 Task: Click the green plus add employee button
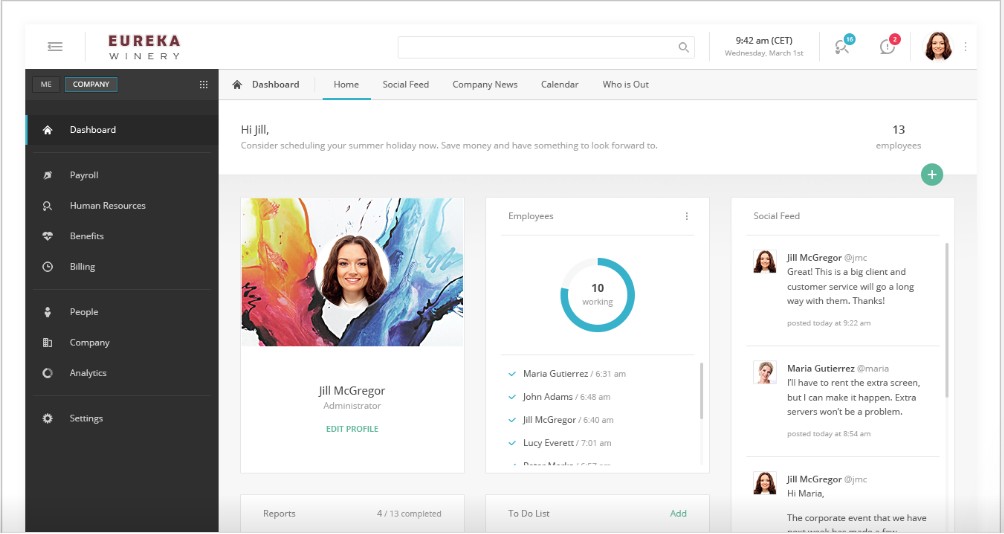(932, 174)
